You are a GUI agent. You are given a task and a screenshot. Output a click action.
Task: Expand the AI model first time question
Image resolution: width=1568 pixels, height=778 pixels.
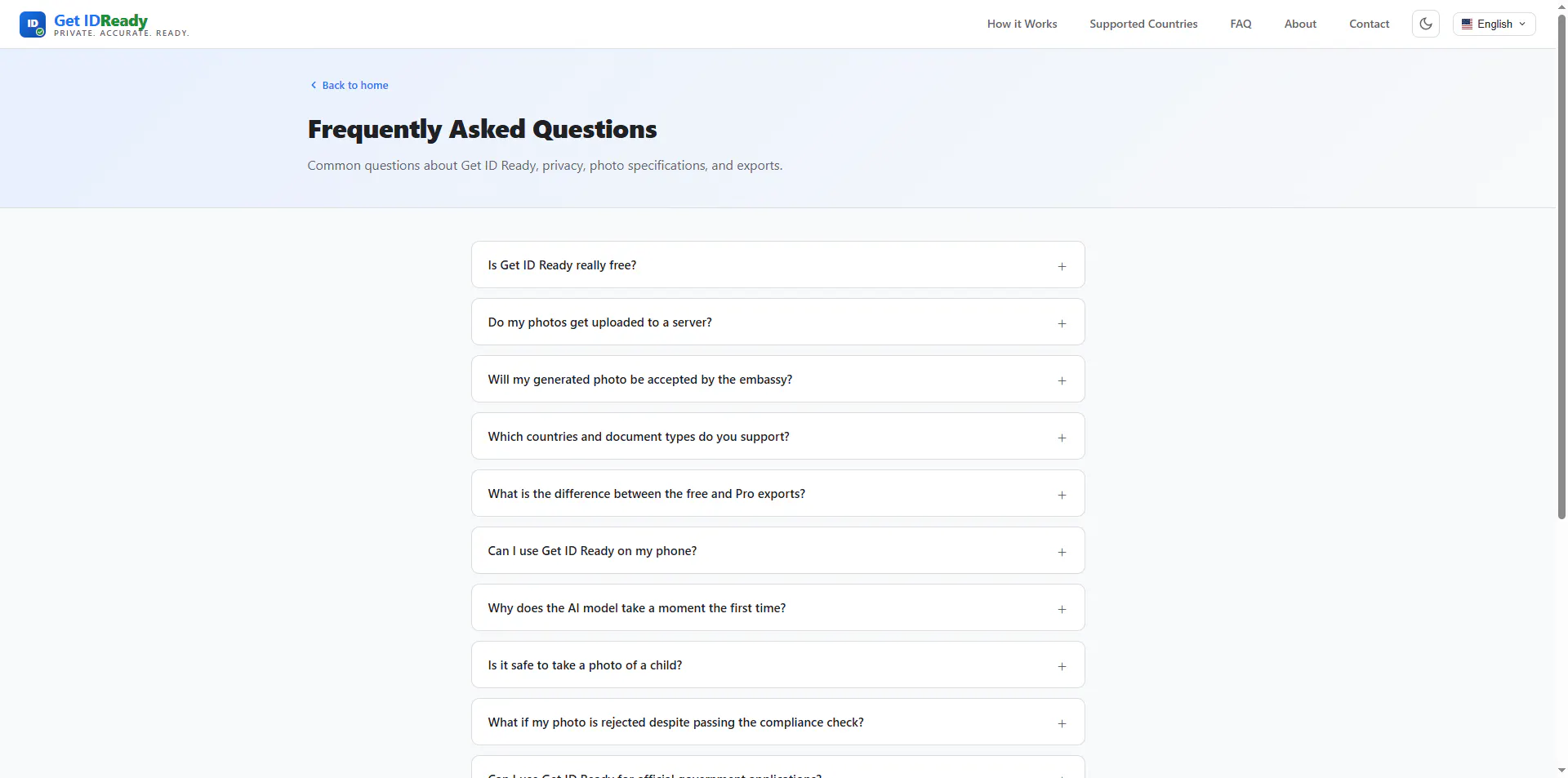[777, 607]
